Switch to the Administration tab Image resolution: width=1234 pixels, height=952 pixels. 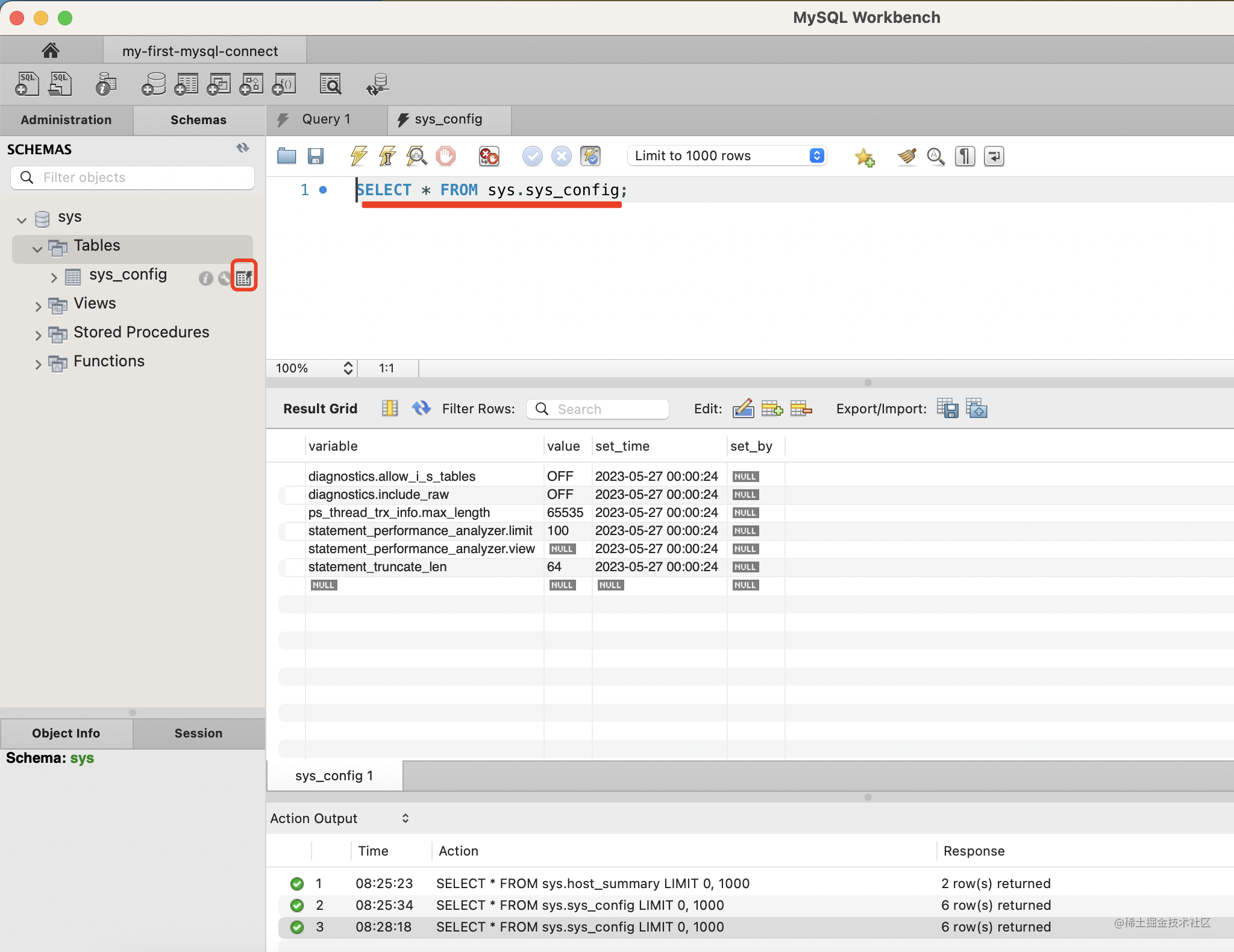point(66,120)
